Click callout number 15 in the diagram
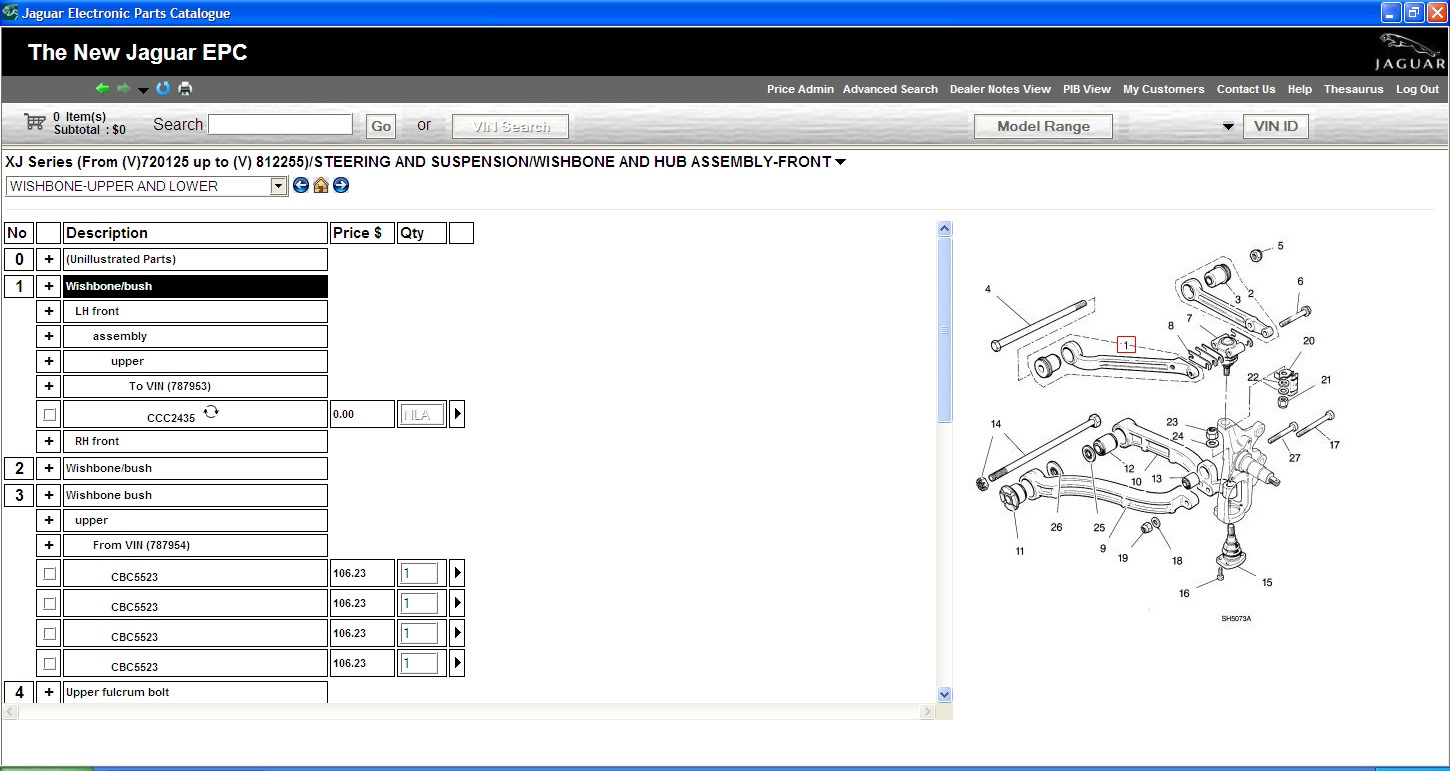This screenshot has width=1450, height=771. [x=1267, y=582]
